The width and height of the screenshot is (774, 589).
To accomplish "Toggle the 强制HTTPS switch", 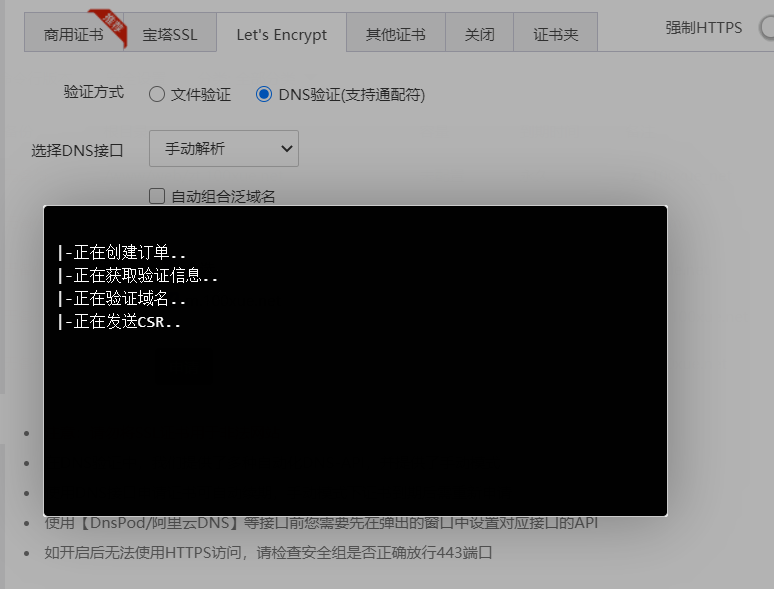I will click(767, 28).
